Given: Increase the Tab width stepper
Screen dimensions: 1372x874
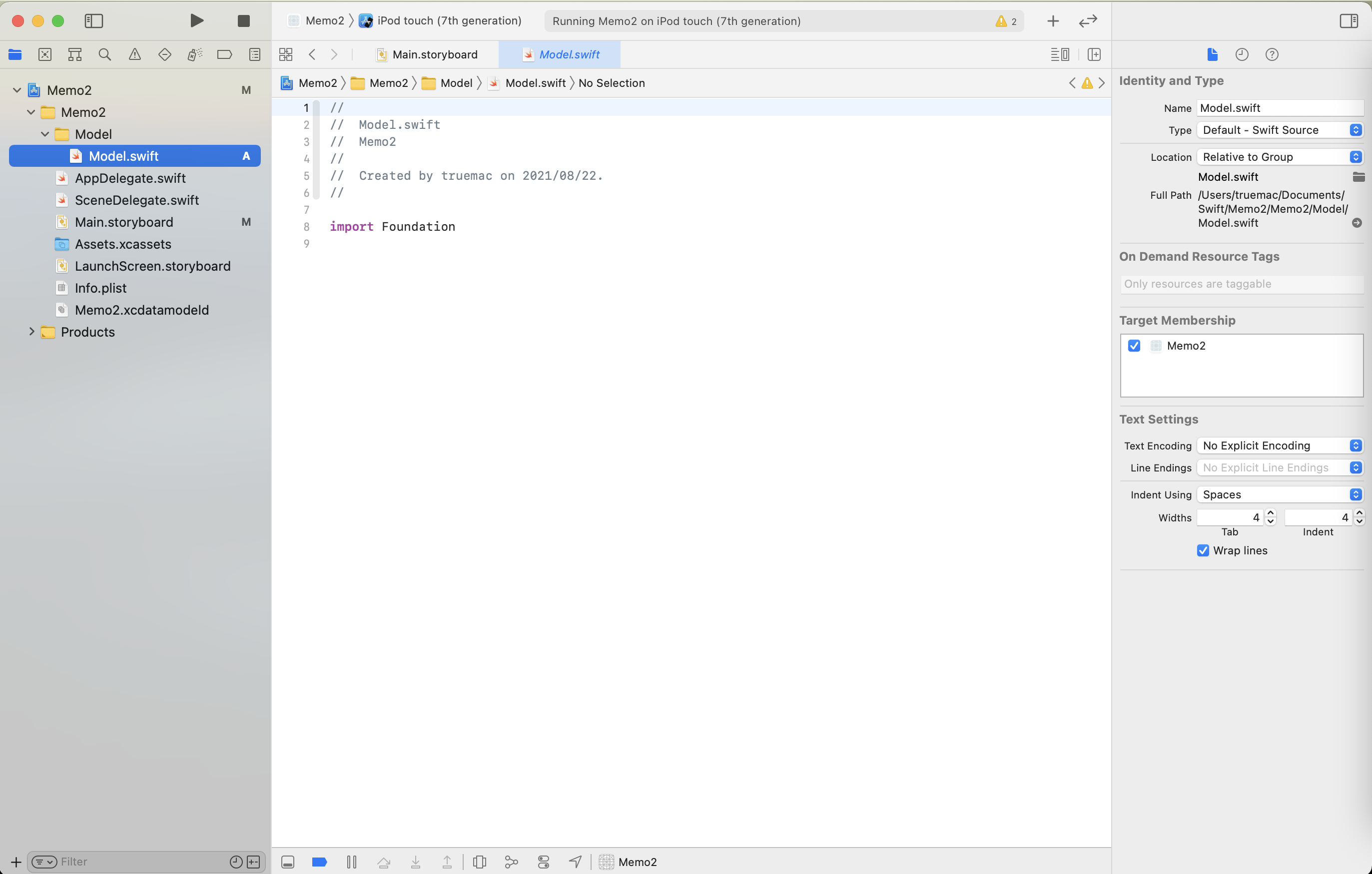Looking at the screenshot, I should (x=1270, y=513).
